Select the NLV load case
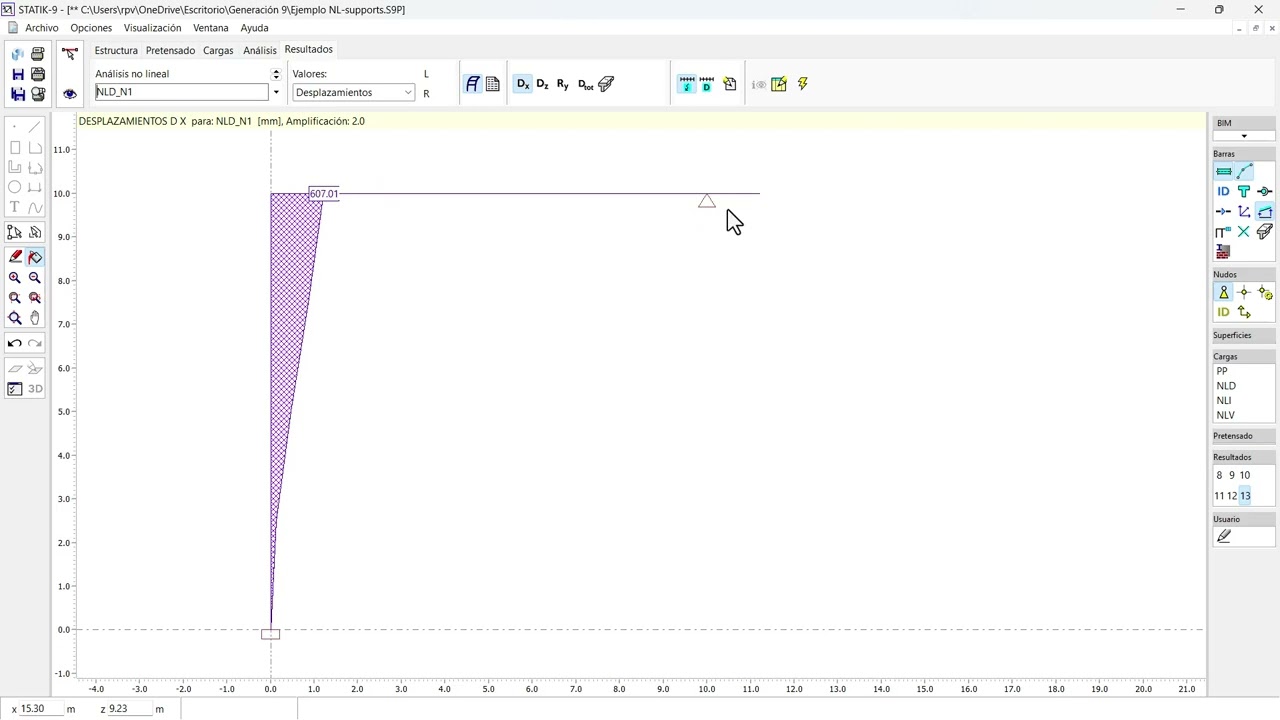Image resolution: width=1280 pixels, height=720 pixels. tap(1226, 415)
